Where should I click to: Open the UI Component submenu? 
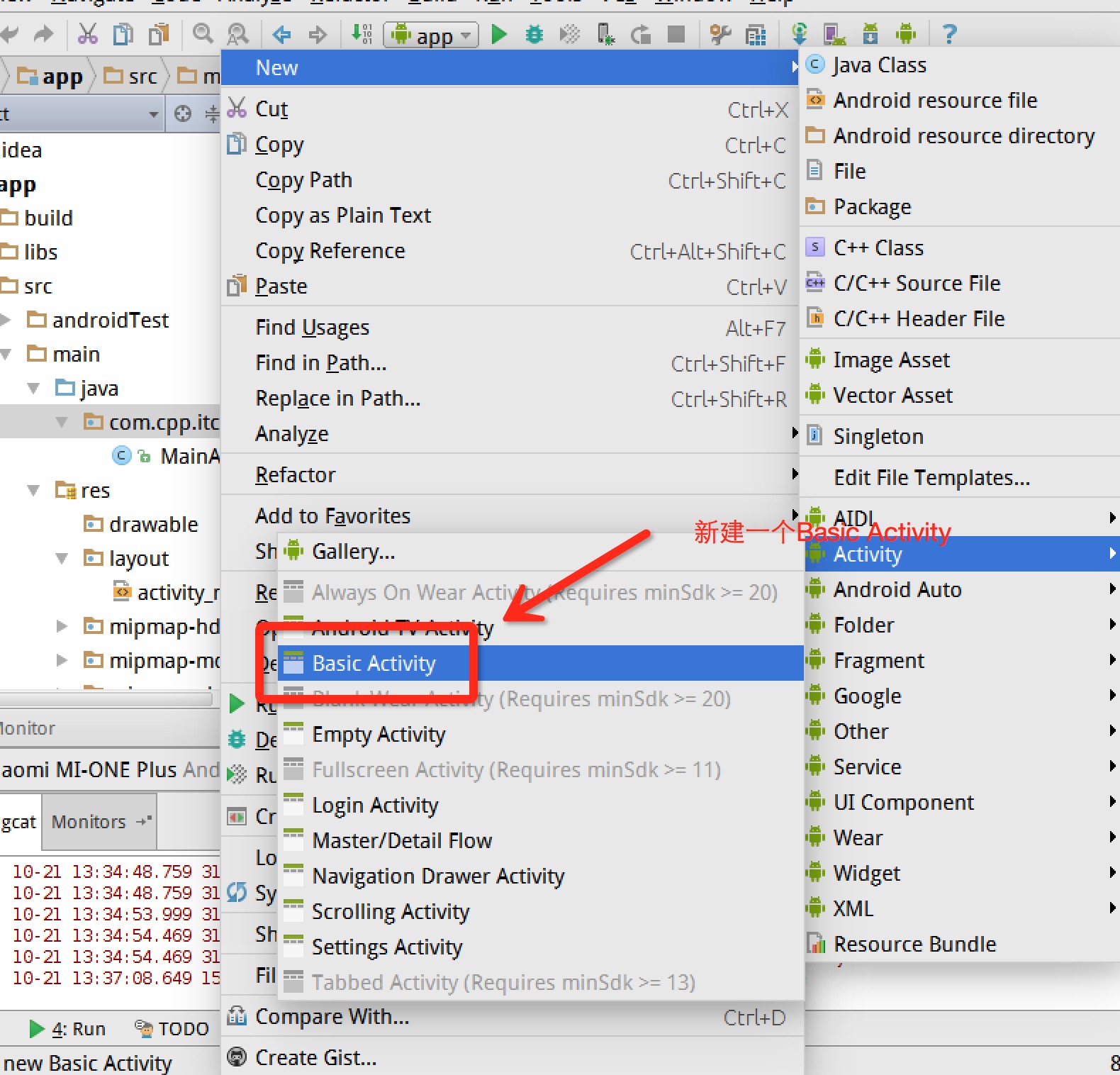(x=963, y=802)
